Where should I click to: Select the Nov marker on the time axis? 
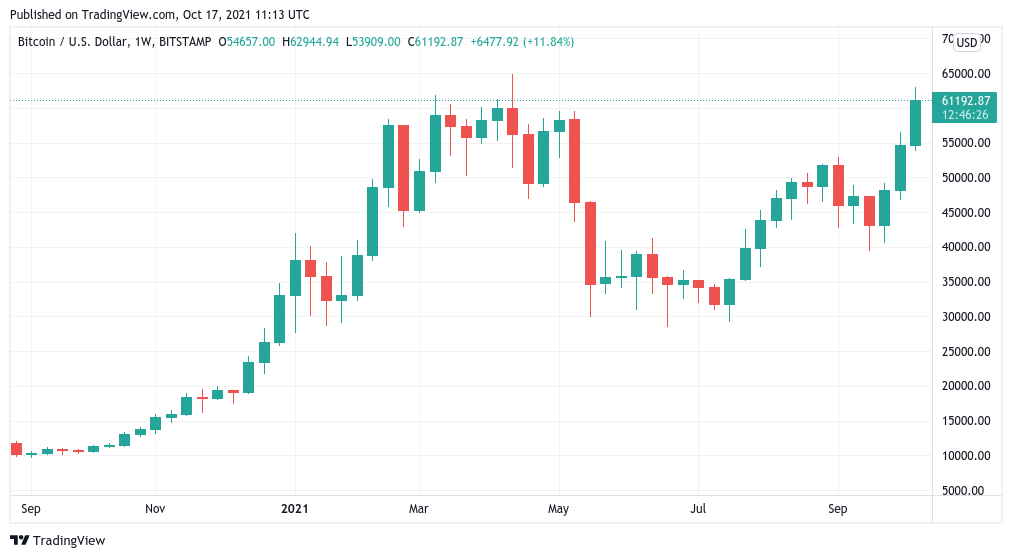[x=155, y=509]
